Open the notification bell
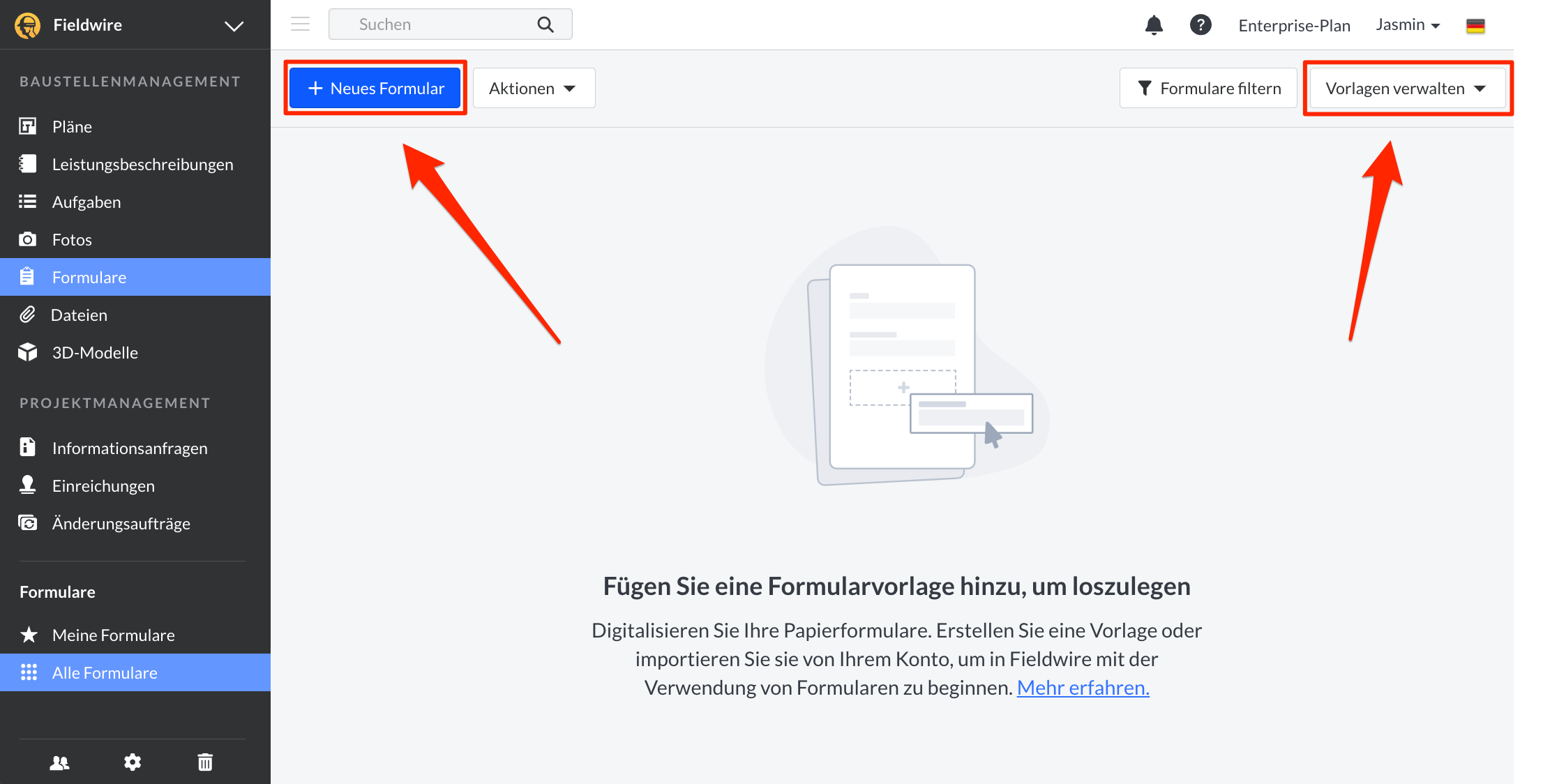This screenshot has width=1543, height=784. [x=1154, y=24]
